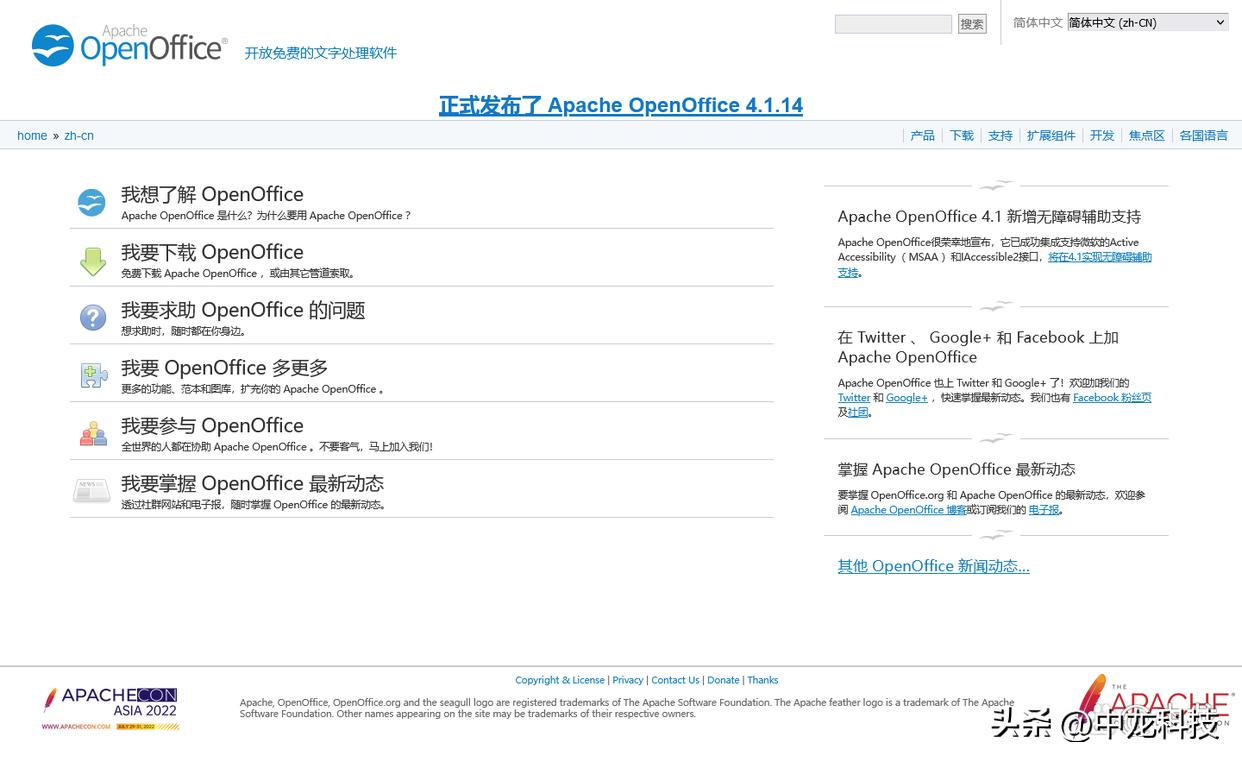Open the 扩展组件 navigation entry
This screenshot has width=1242, height=762.
coord(1051,135)
